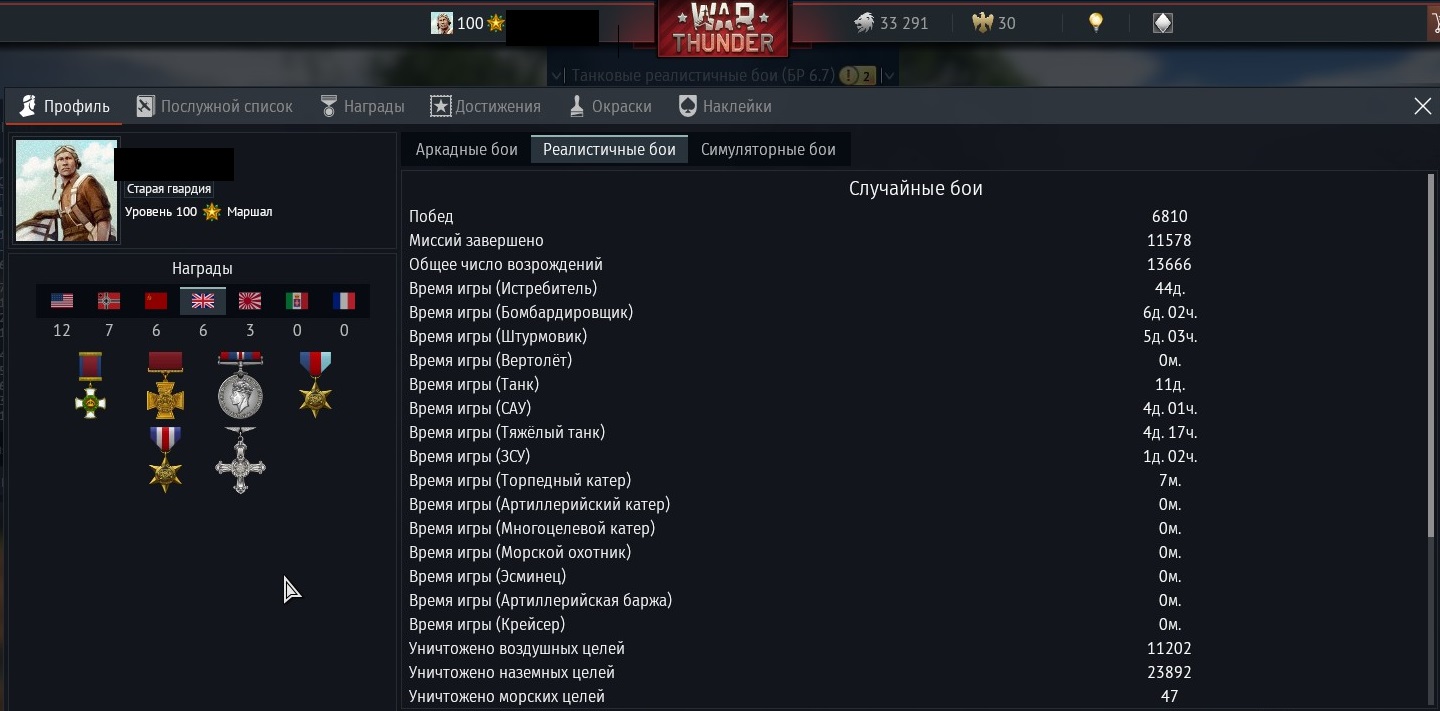Viewport: 1440px width, 711px height.
Task: Open the Награды tab
Action: pos(362,106)
